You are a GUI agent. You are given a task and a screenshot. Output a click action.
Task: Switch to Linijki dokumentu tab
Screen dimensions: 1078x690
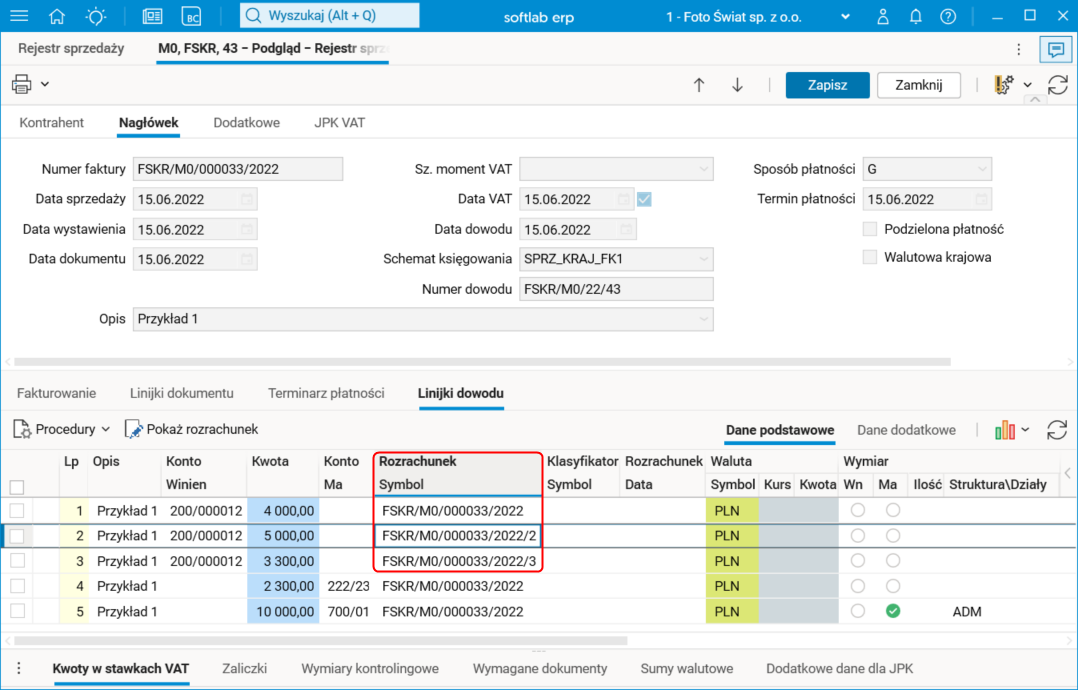[182, 394]
